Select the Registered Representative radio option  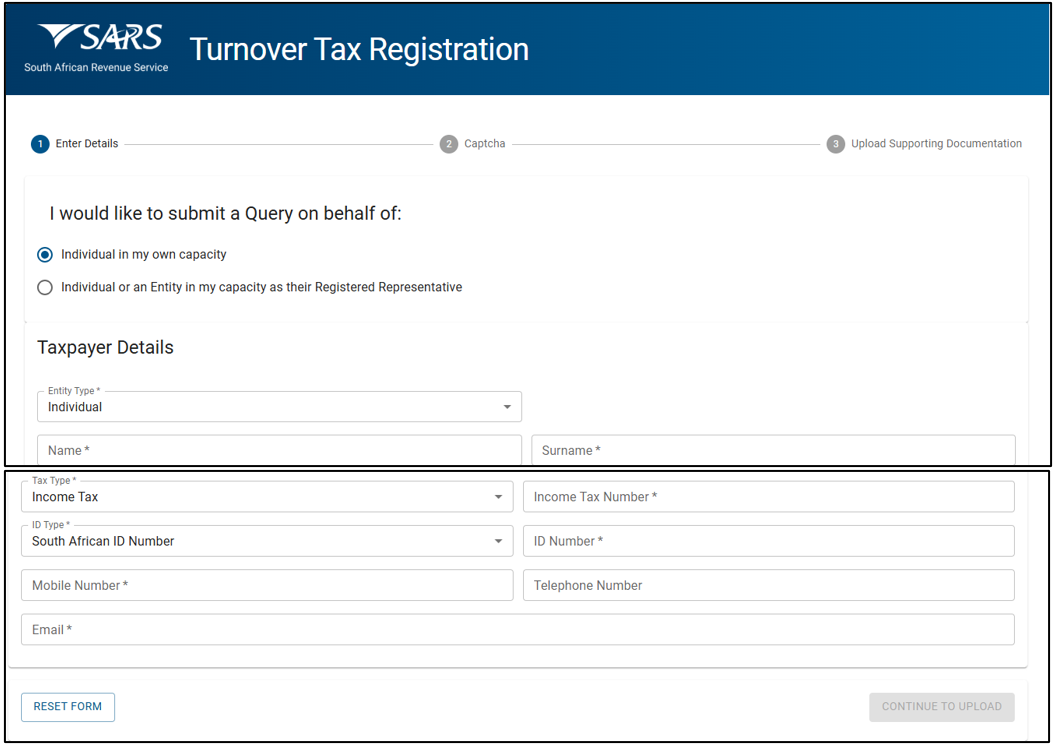(45, 288)
